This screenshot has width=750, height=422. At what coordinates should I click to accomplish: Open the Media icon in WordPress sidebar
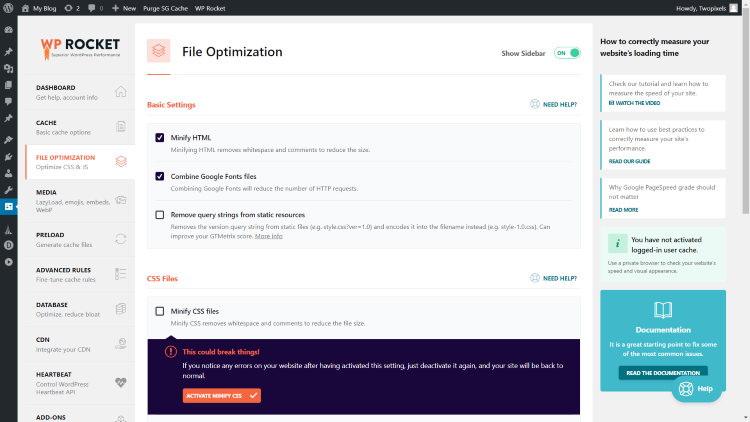(9, 68)
